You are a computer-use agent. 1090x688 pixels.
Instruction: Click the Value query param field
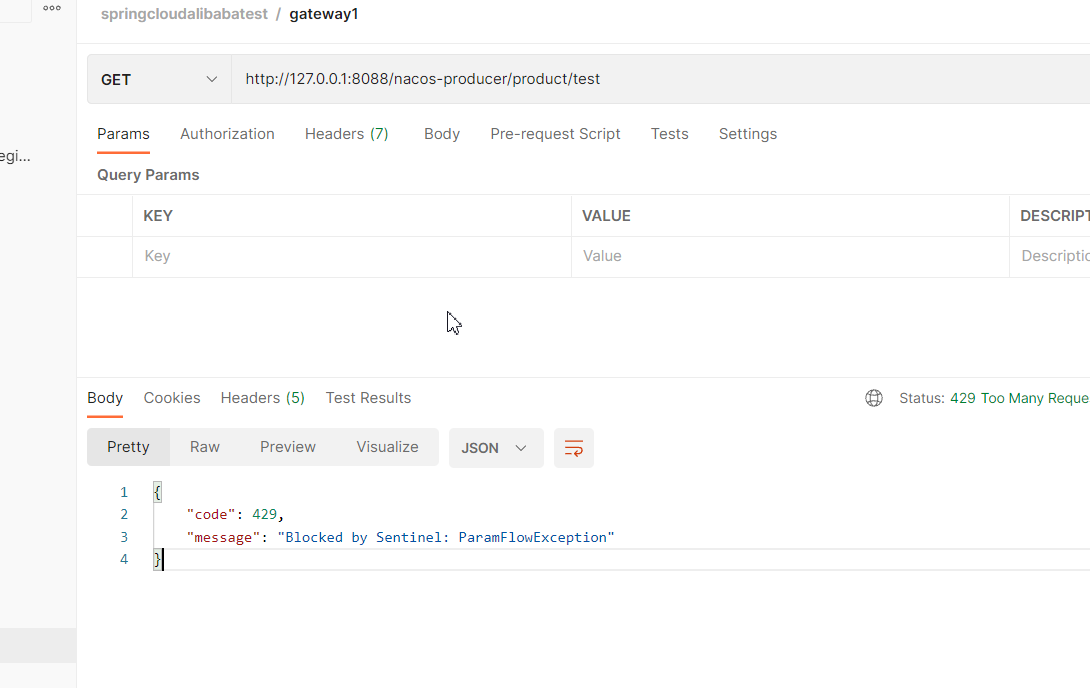click(x=790, y=256)
